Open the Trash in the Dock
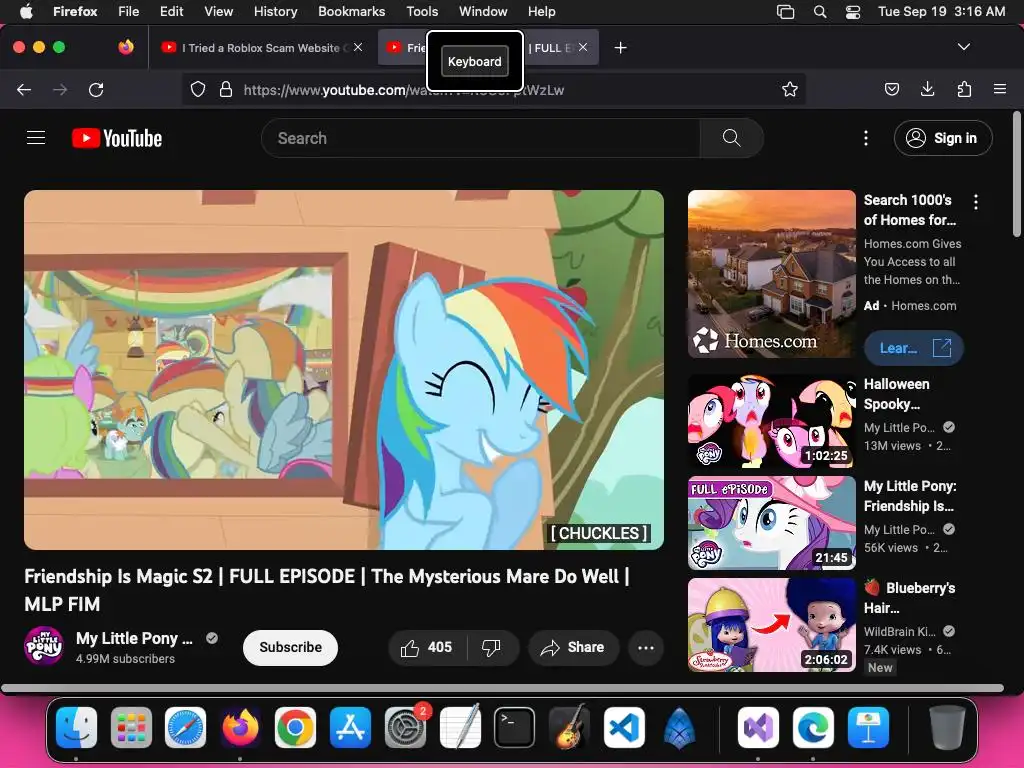 (x=947, y=727)
